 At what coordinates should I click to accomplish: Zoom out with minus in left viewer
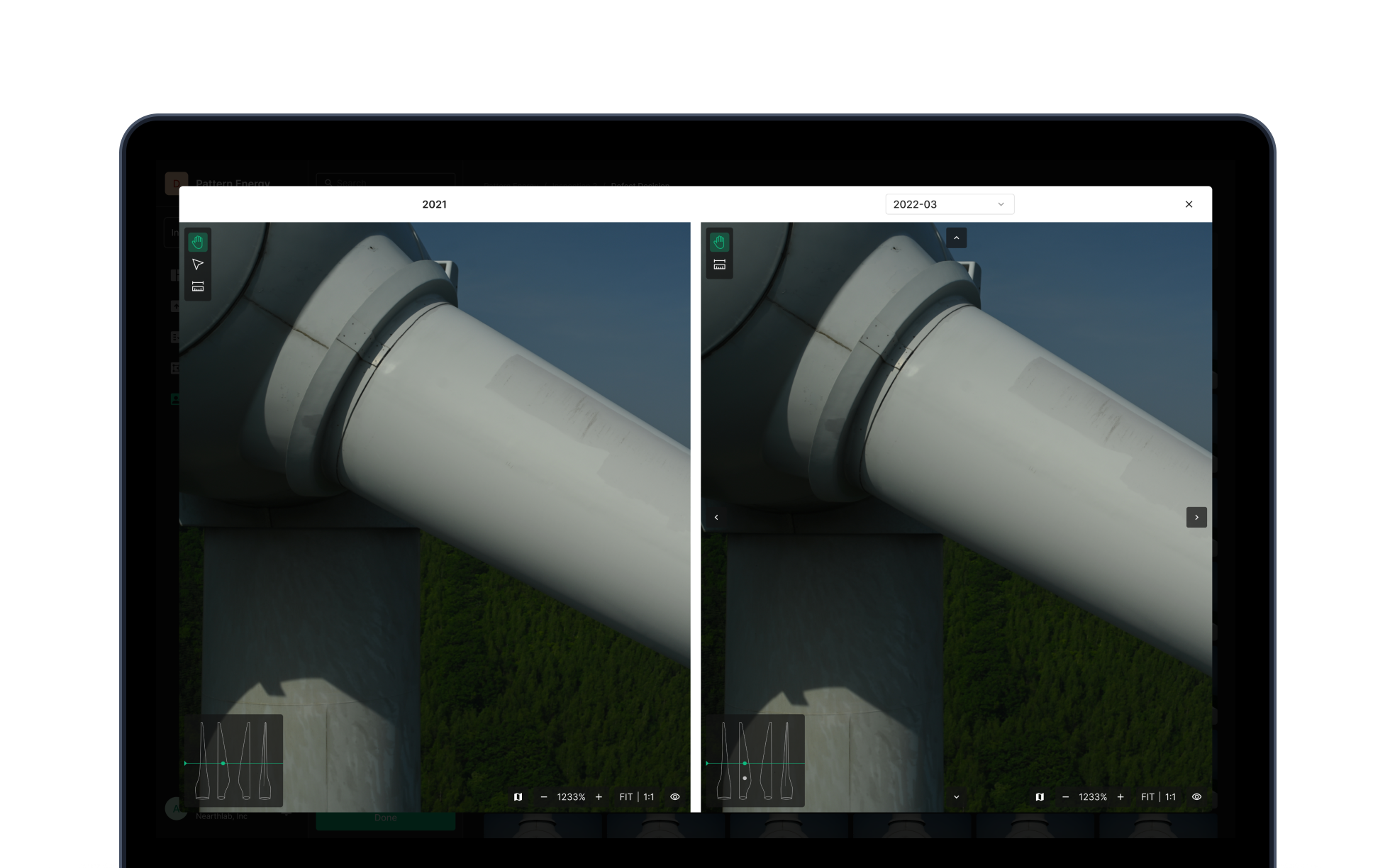tap(544, 797)
